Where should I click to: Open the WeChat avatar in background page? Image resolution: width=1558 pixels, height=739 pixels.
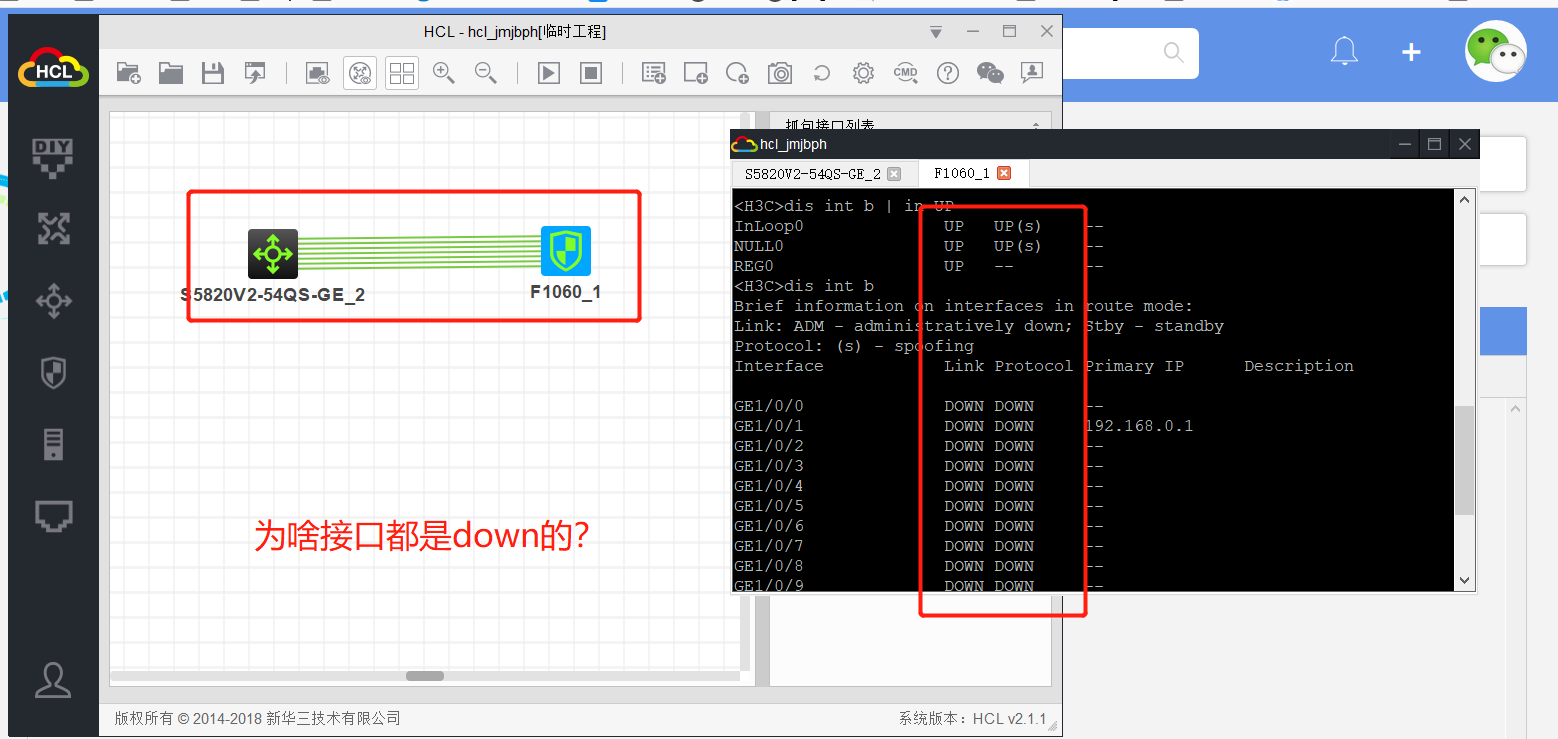[1496, 51]
